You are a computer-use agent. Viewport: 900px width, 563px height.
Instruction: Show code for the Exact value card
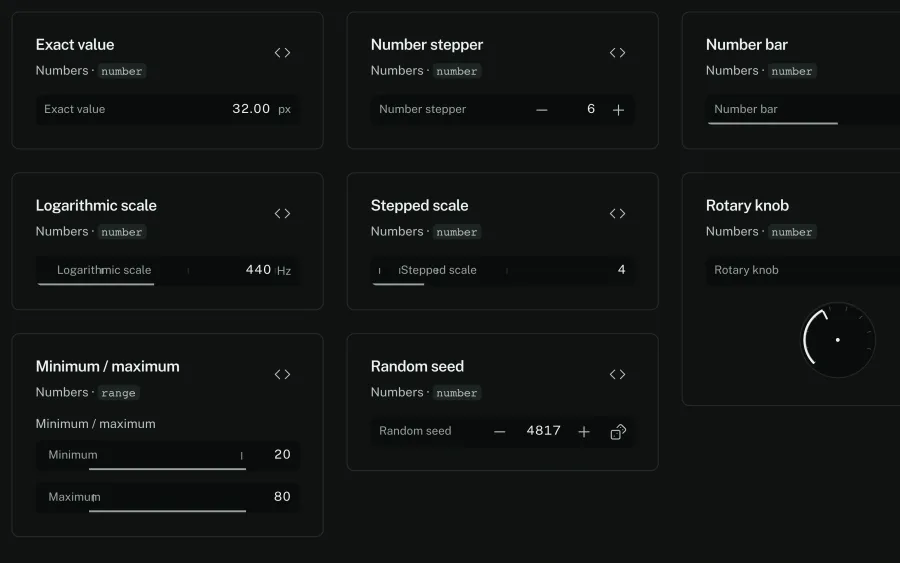282,53
